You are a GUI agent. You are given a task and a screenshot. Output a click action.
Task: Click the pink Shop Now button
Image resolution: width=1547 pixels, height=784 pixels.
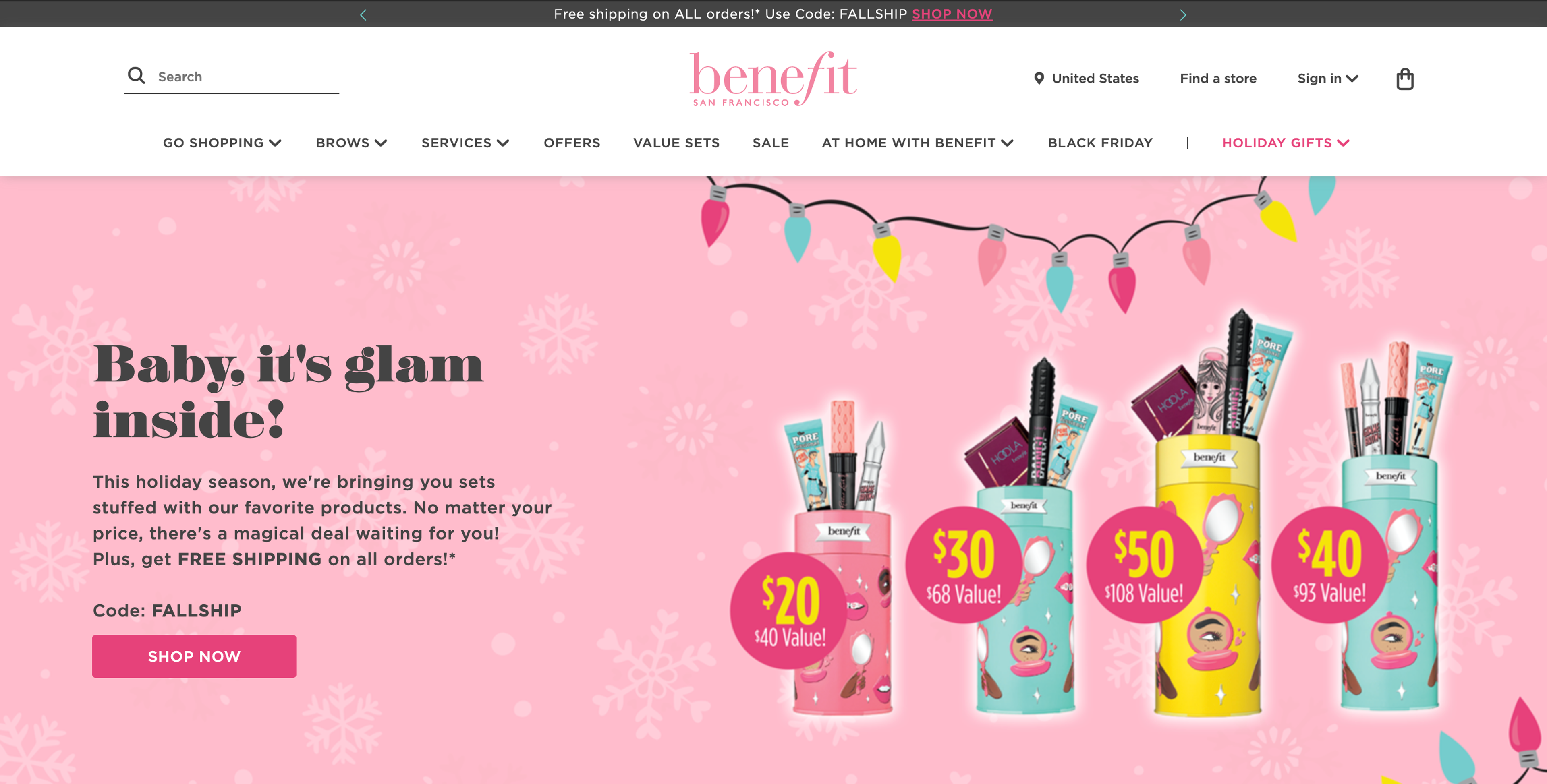click(194, 656)
